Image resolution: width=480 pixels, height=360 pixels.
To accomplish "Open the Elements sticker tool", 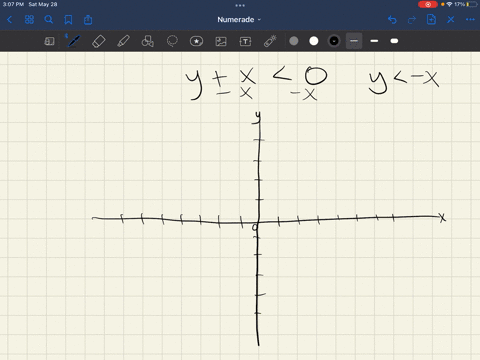I will [x=196, y=41].
